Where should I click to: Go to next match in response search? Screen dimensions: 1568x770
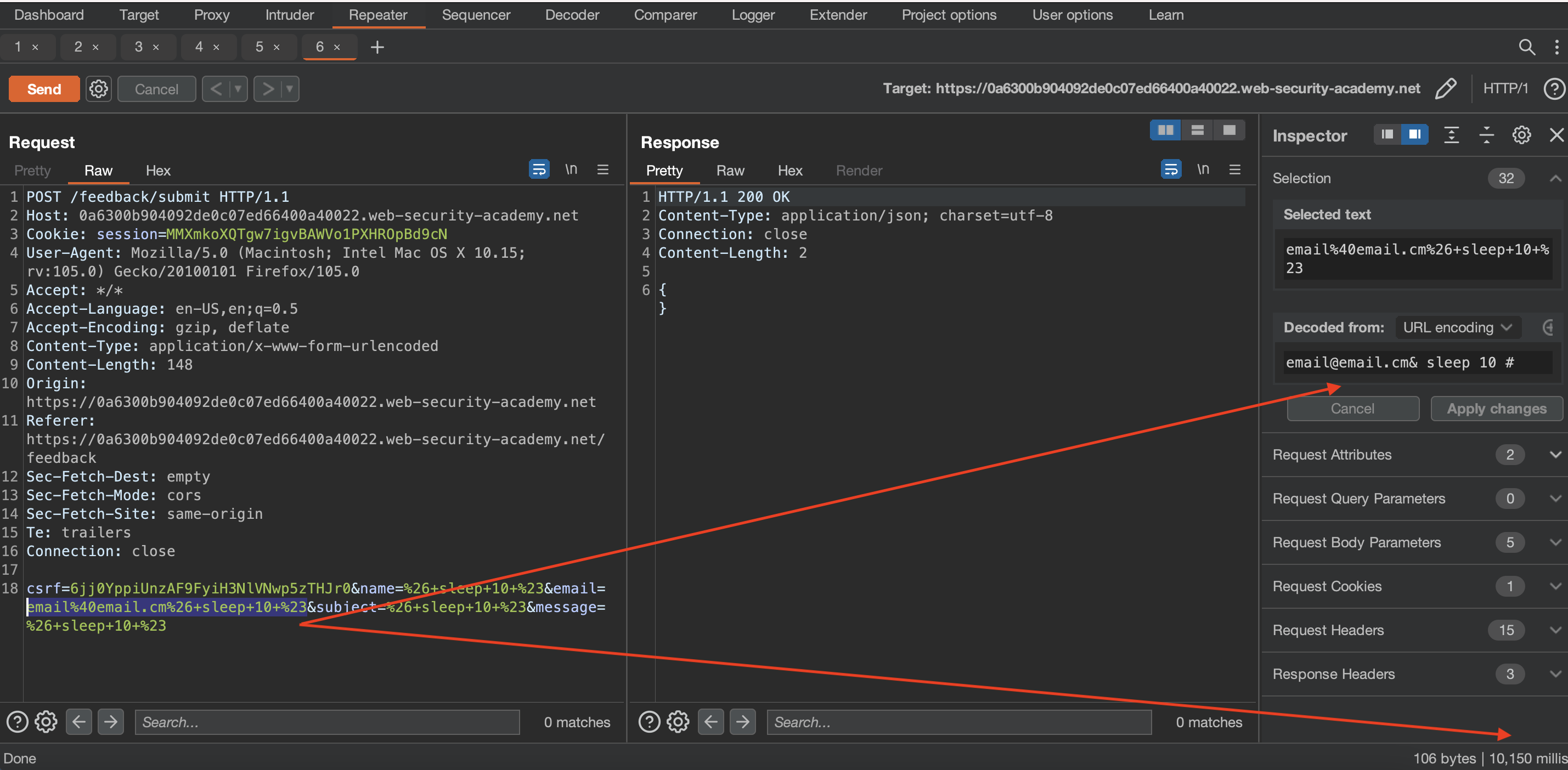[742, 722]
